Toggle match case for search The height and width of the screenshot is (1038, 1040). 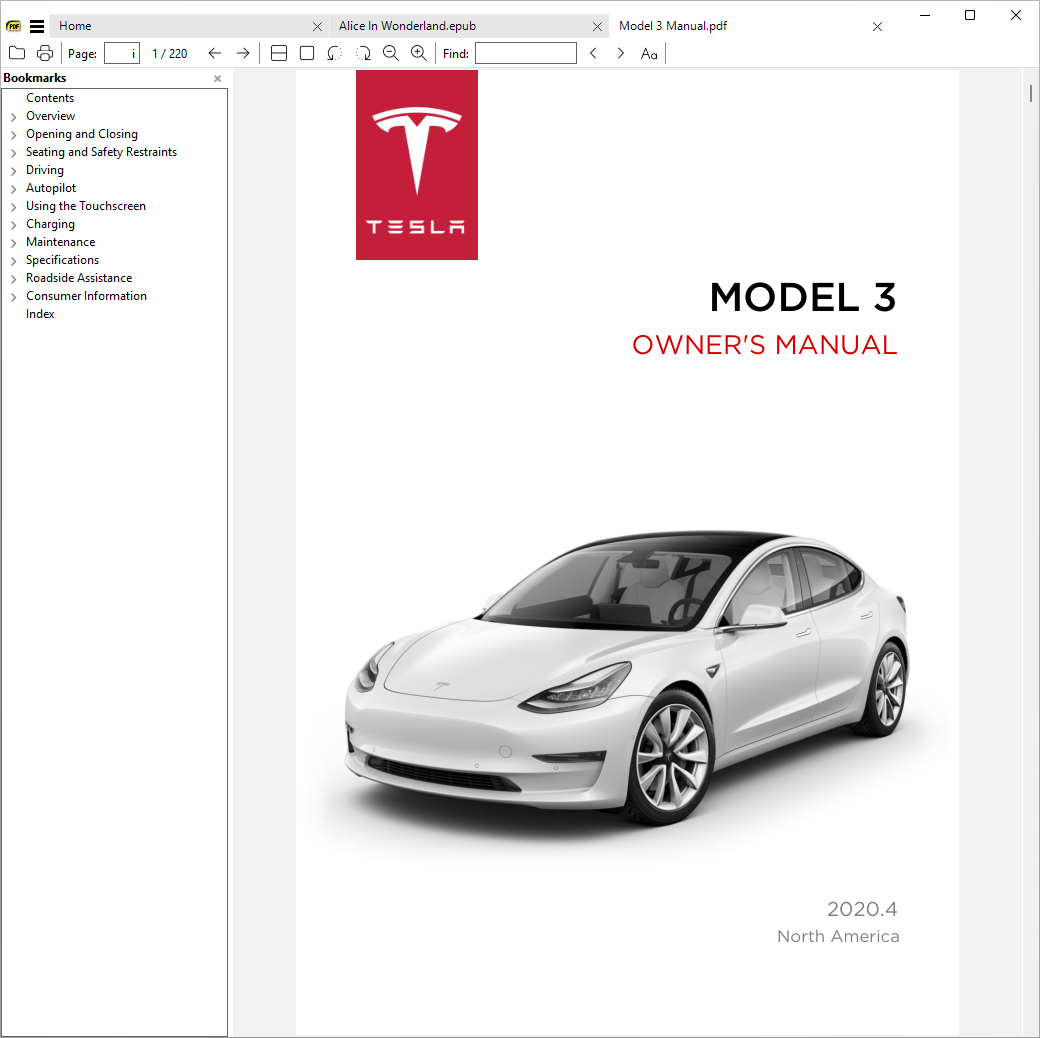(649, 54)
